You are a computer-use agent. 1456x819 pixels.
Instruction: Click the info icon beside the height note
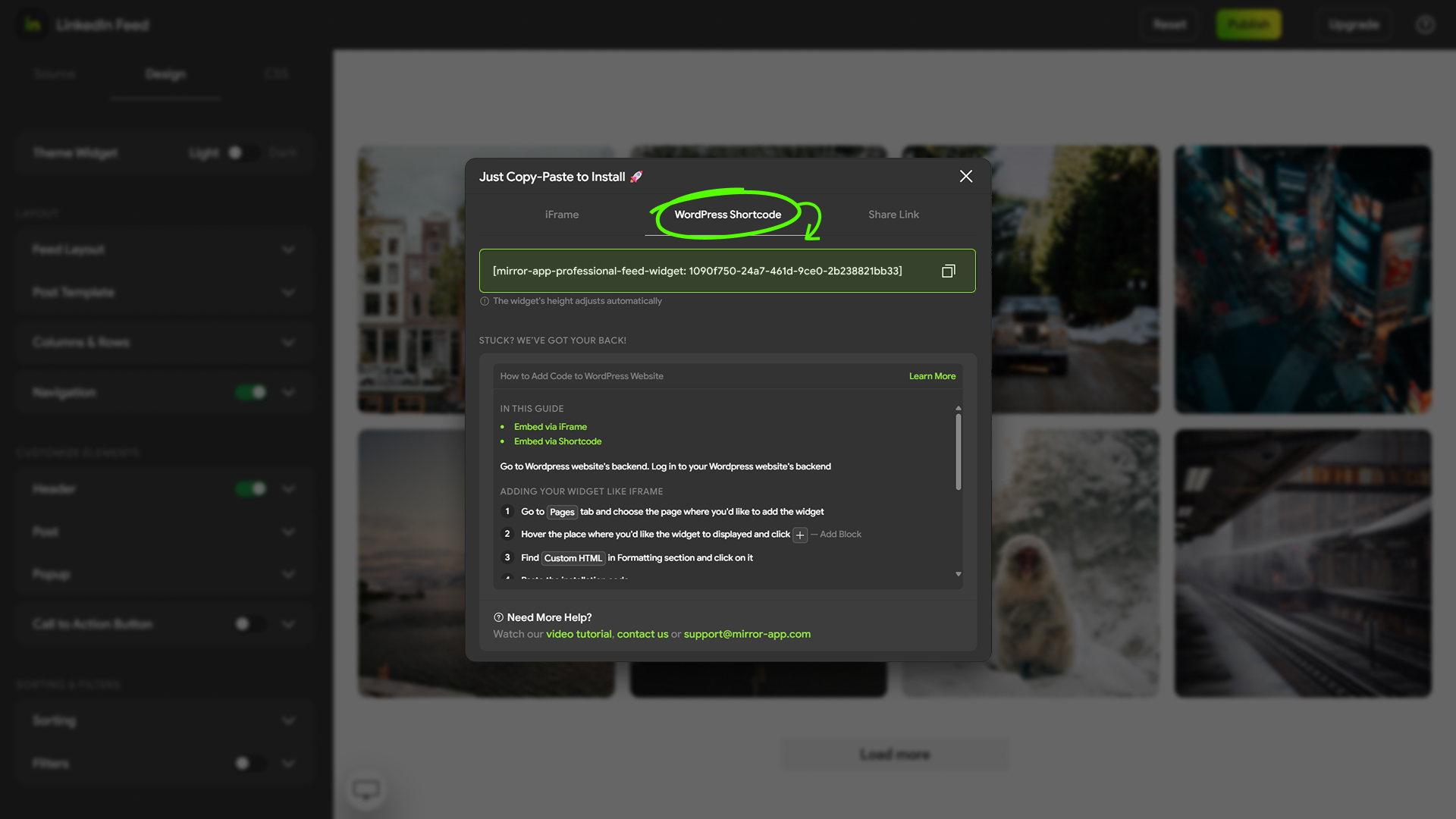tap(484, 301)
